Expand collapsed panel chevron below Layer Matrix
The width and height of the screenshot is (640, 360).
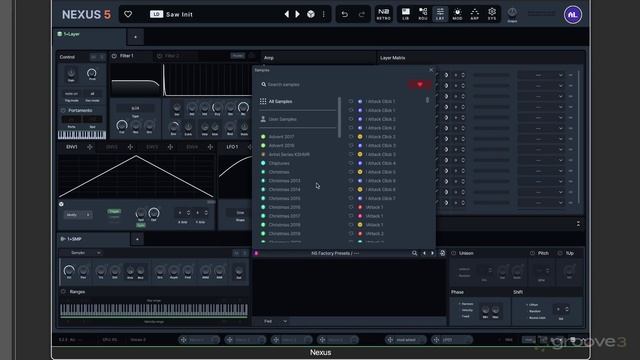coord(578,224)
